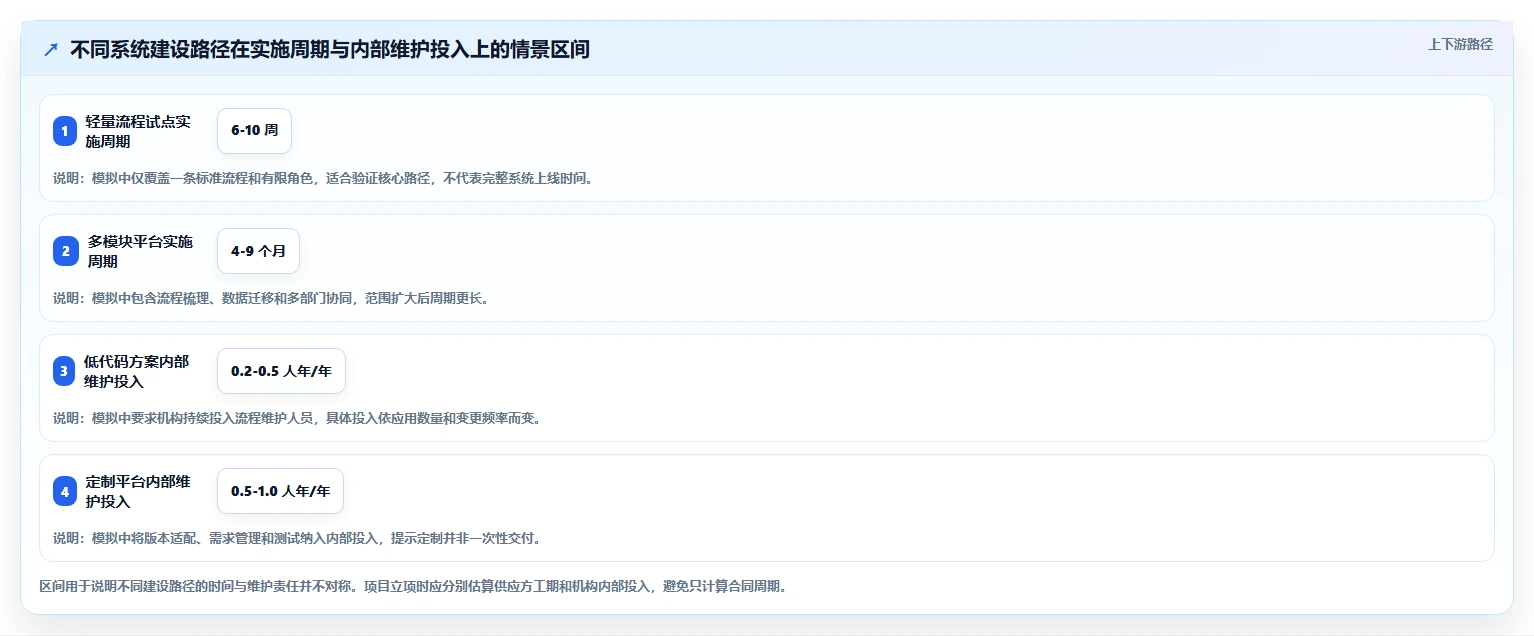
Task: Click the 4-9 个月 value chip
Action: 258,251
